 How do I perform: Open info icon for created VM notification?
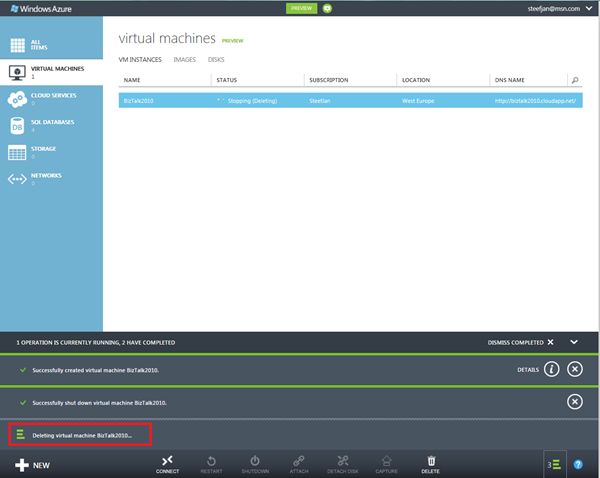(551, 369)
